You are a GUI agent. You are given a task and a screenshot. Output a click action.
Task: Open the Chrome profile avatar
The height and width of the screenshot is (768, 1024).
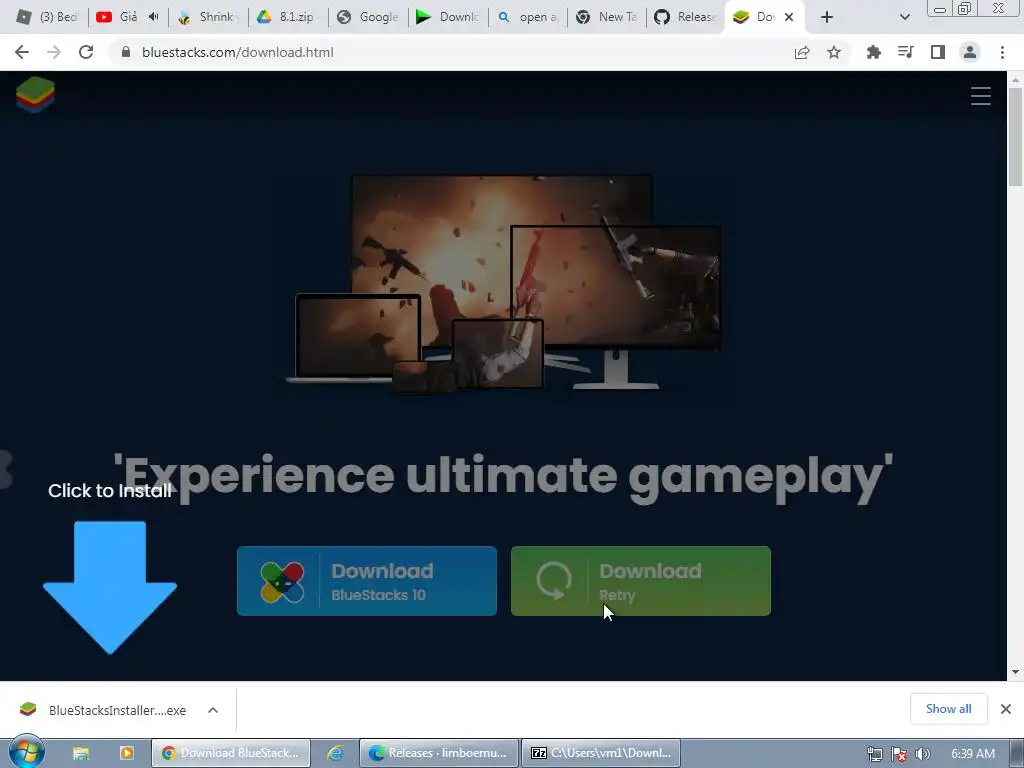click(x=970, y=52)
